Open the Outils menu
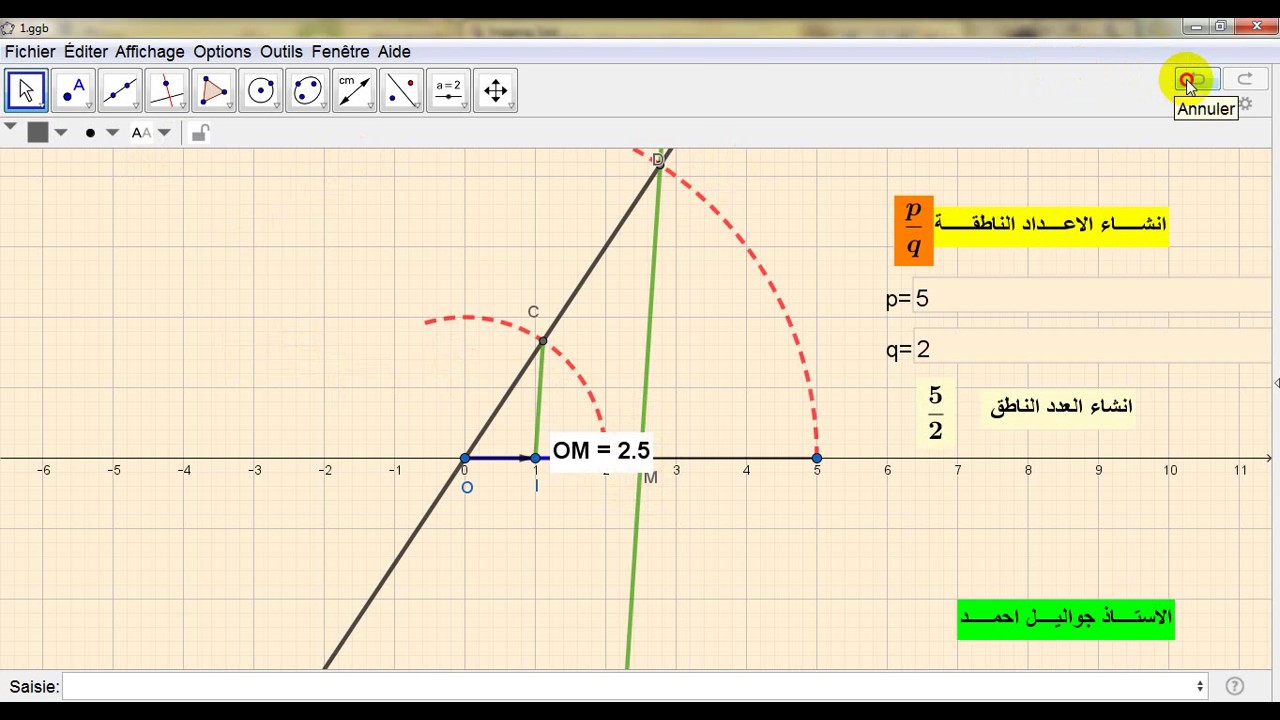 [281, 52]
